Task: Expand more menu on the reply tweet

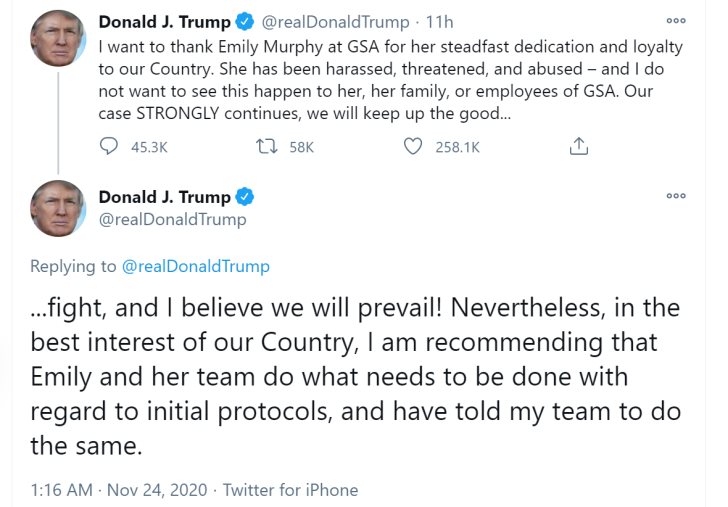Action: pos(676,196)
